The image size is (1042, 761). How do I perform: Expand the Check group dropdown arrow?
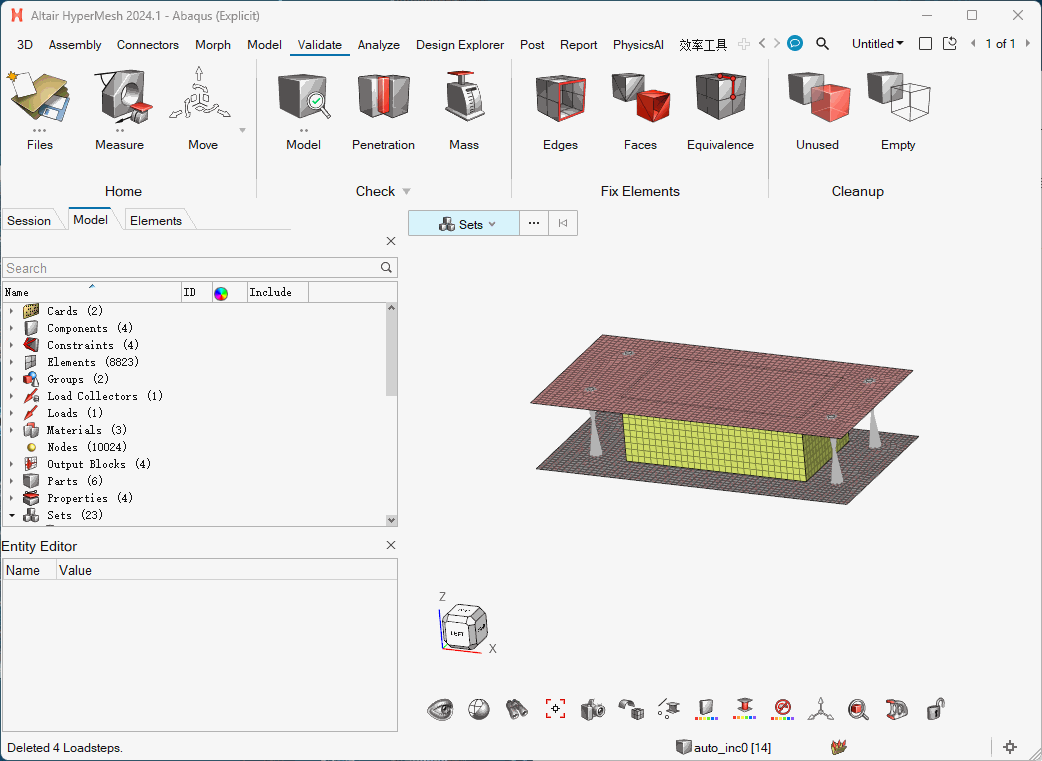tap(407, 192)
